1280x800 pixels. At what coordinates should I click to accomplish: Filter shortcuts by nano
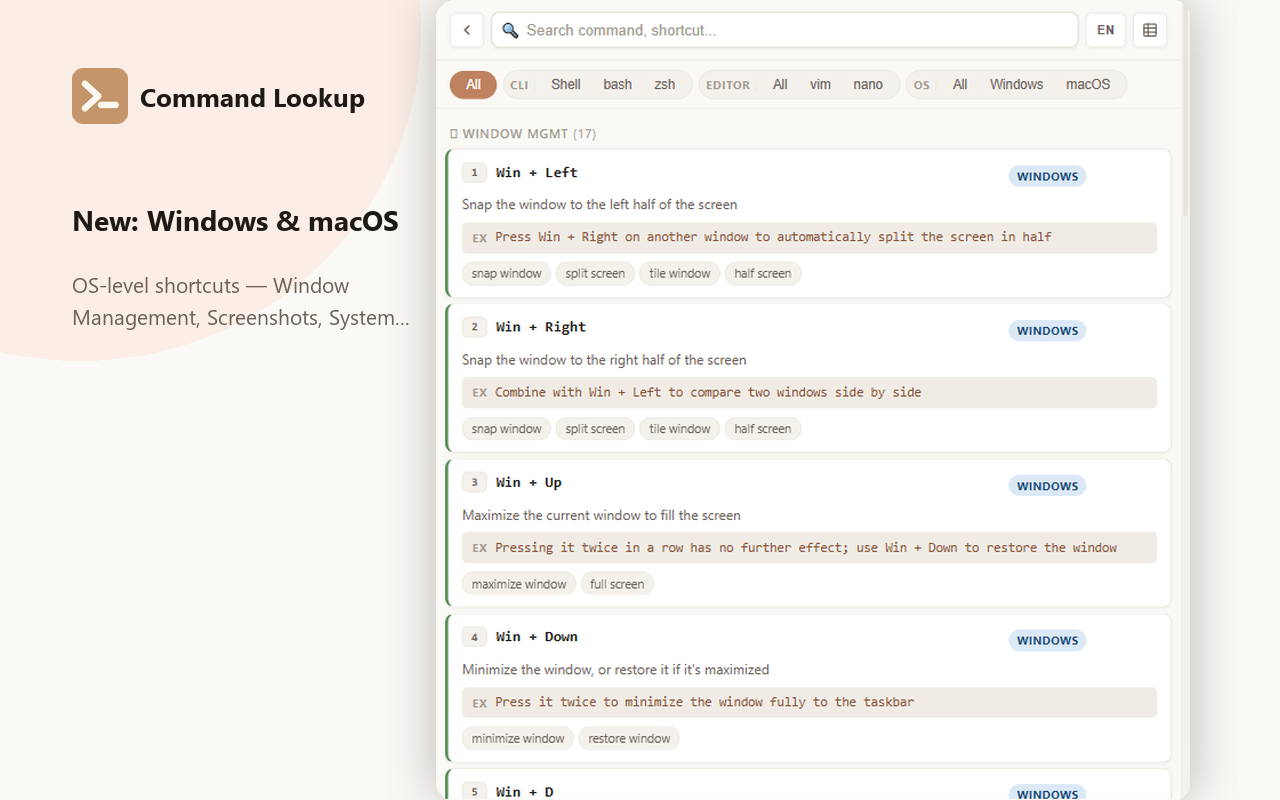click(x=868, y=85)
